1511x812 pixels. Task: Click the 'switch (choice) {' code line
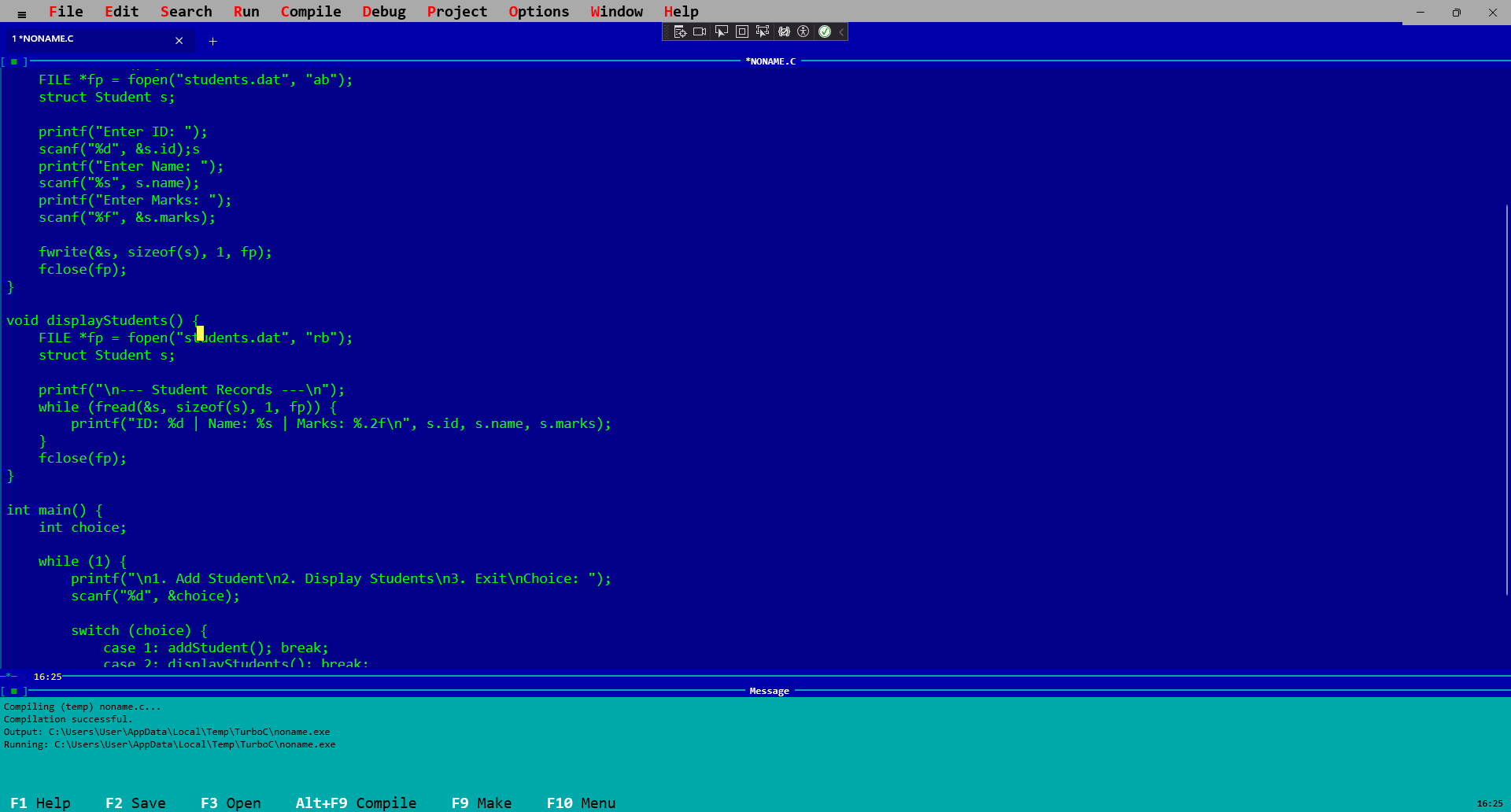point(139,630)
